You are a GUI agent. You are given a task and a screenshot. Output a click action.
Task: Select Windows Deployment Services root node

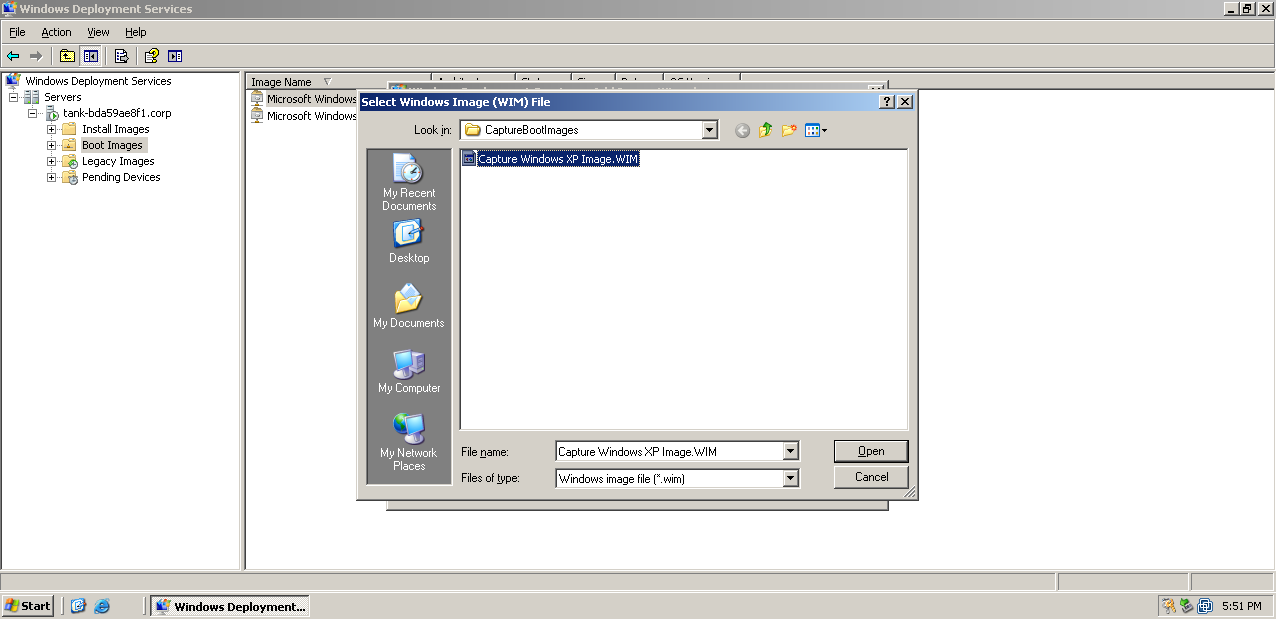point(98,81)
